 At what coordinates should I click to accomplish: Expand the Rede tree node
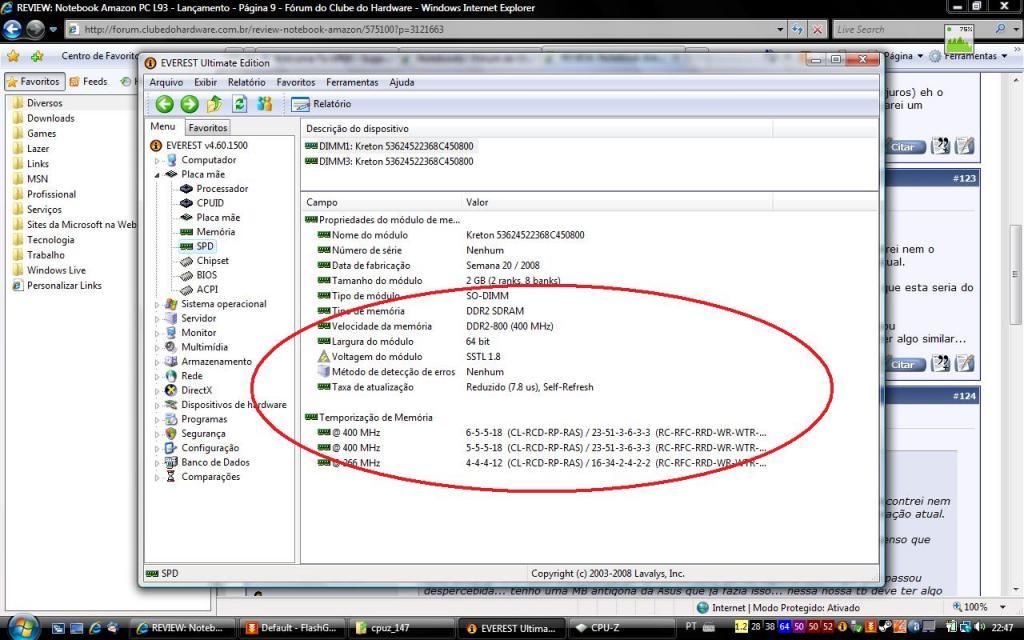157,376
